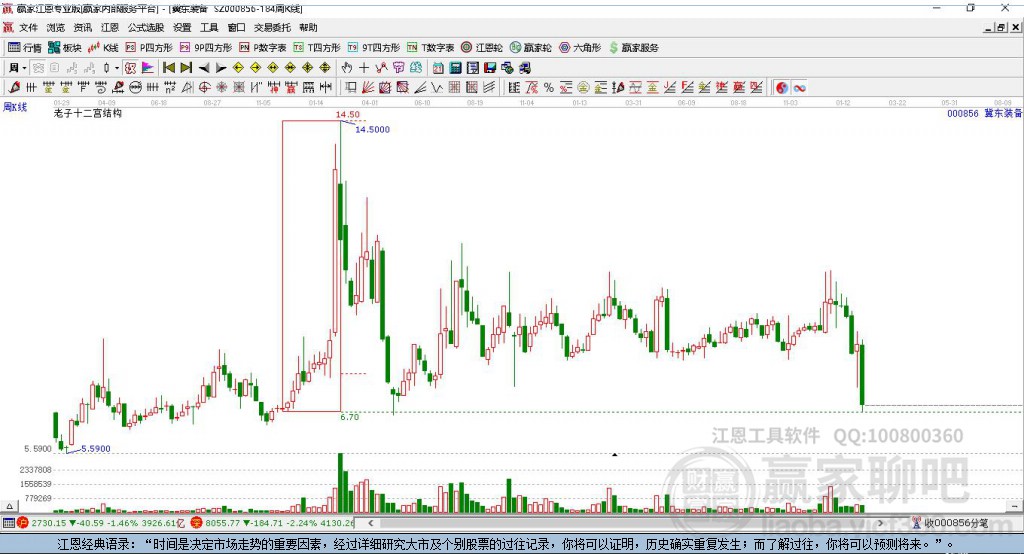Image resolution: width=1024 pixels, height=554 pixels.
Task: Click the last yellow diamond arrow icon
Action: [x=325, y=68]
